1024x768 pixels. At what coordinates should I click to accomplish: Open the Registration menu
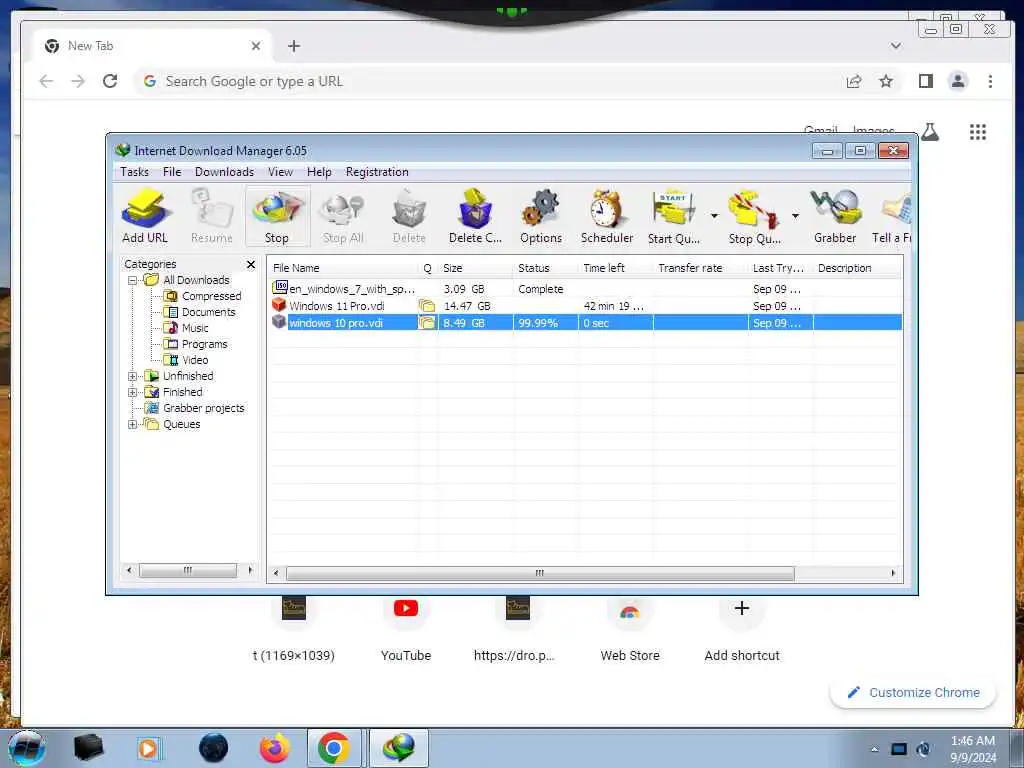(x=377, y=172)
